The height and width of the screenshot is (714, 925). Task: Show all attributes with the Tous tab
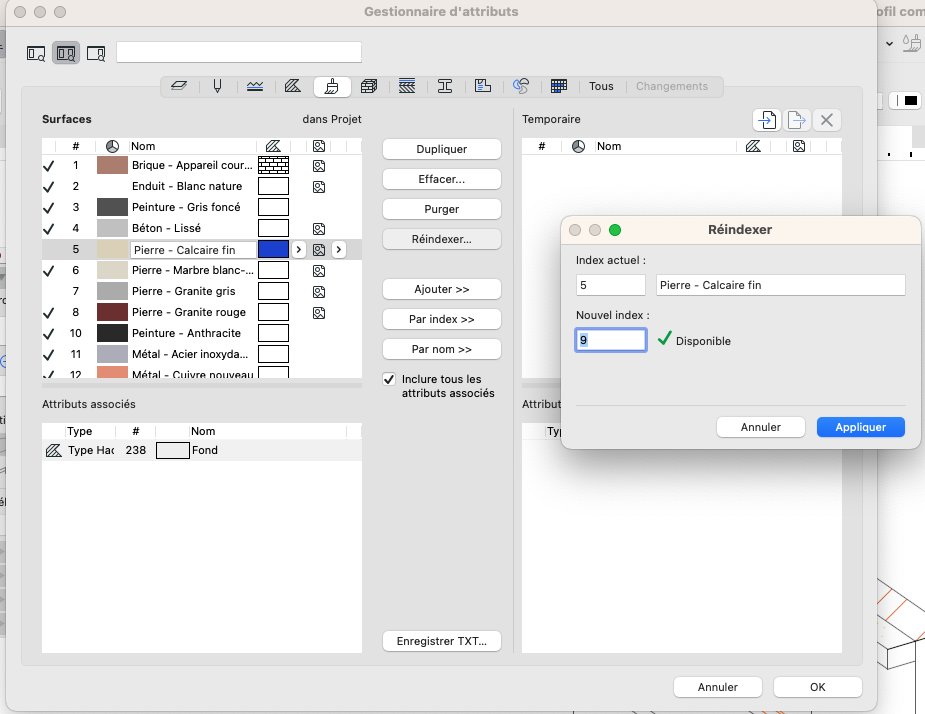(x=601, y=86)
